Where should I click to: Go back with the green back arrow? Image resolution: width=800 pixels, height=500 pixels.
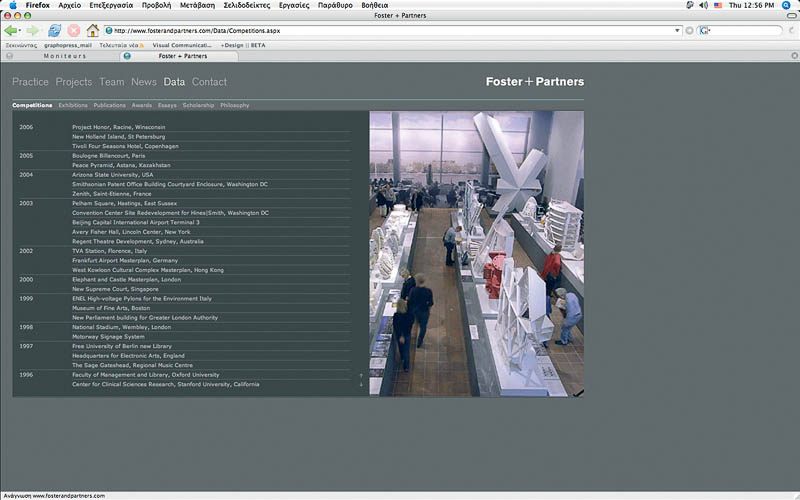pos(10,31)
